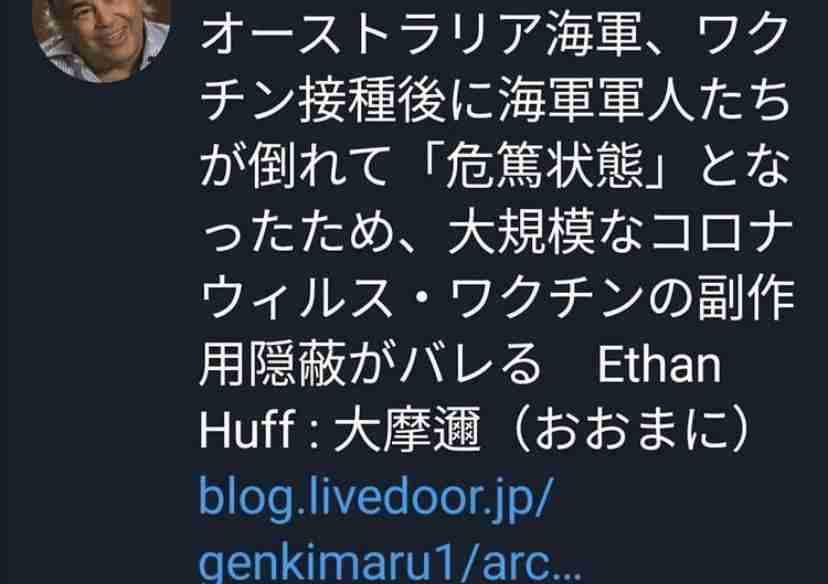Click the name Ethan in tweet
The width and height of the screenshot is (828, 584).
tap(659, 364)
